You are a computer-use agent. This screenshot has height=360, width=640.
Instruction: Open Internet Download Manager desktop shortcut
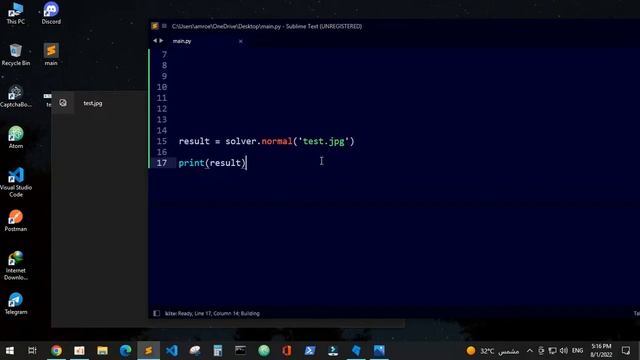point(16,266)
